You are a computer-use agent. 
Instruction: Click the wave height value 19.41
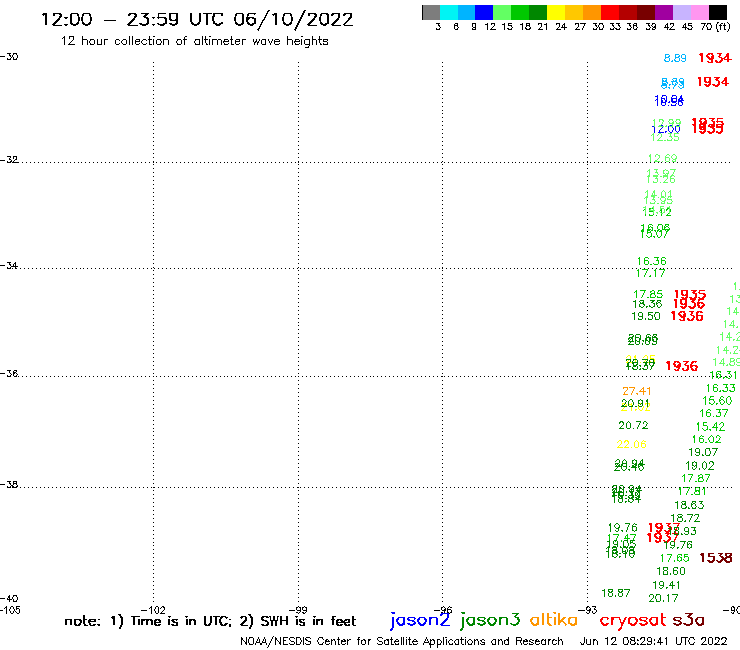(666, 585)
